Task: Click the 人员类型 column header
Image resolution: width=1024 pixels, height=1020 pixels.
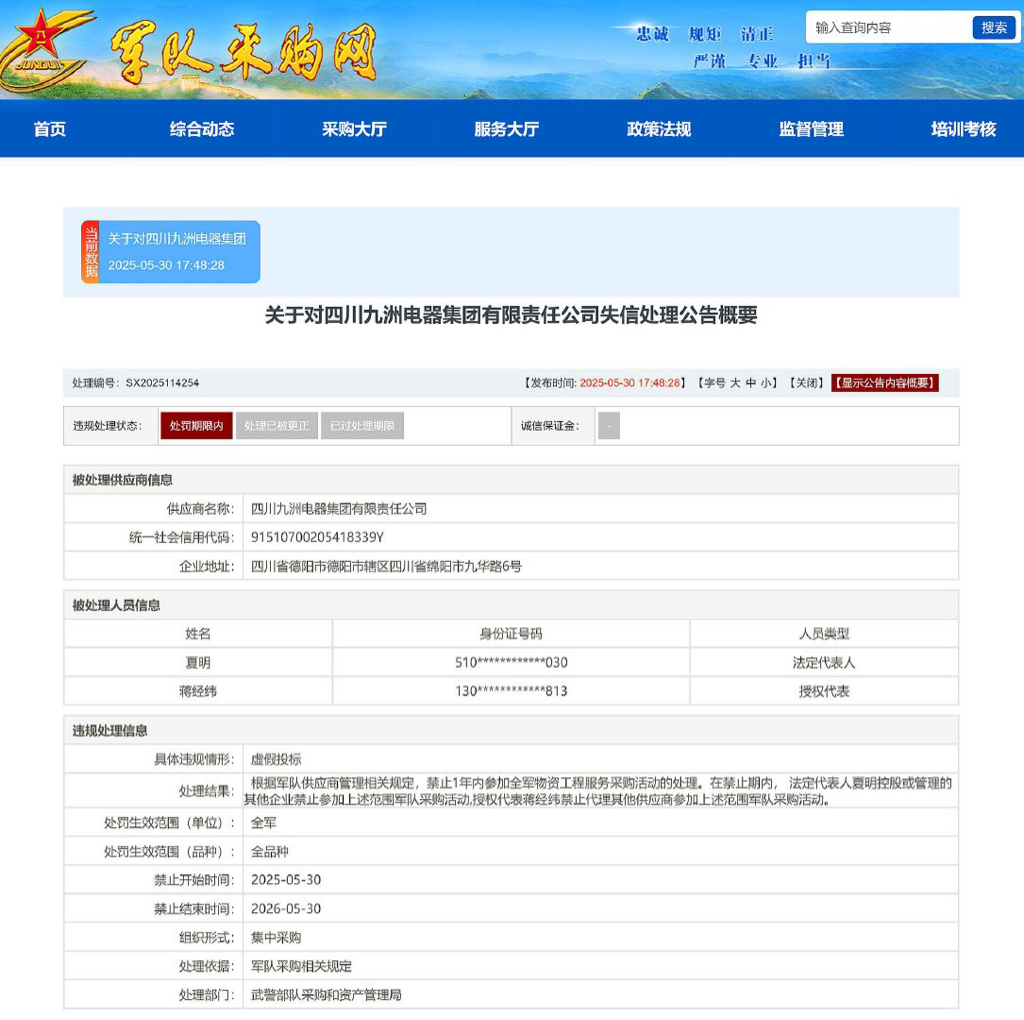Action: pyautogui.click(x=824, y=634)
